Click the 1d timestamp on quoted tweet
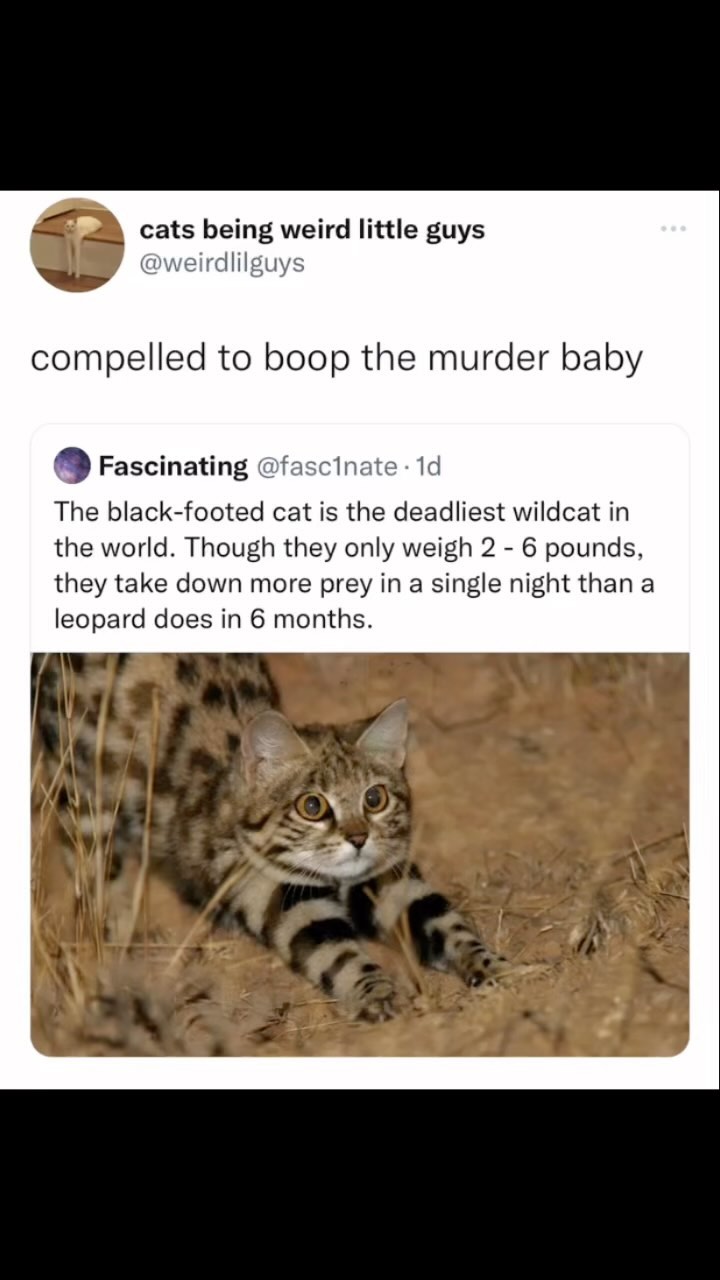Image resolution: width=720 pixels, height=1280 pixels. pos(429,466)
